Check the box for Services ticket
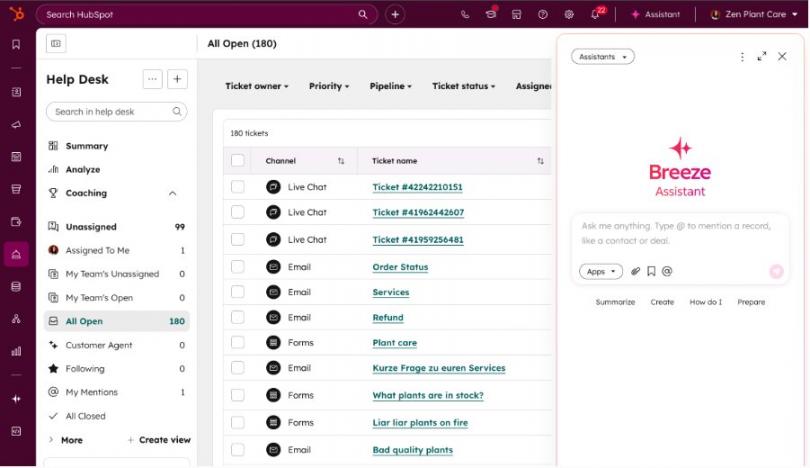 [238, 292]
